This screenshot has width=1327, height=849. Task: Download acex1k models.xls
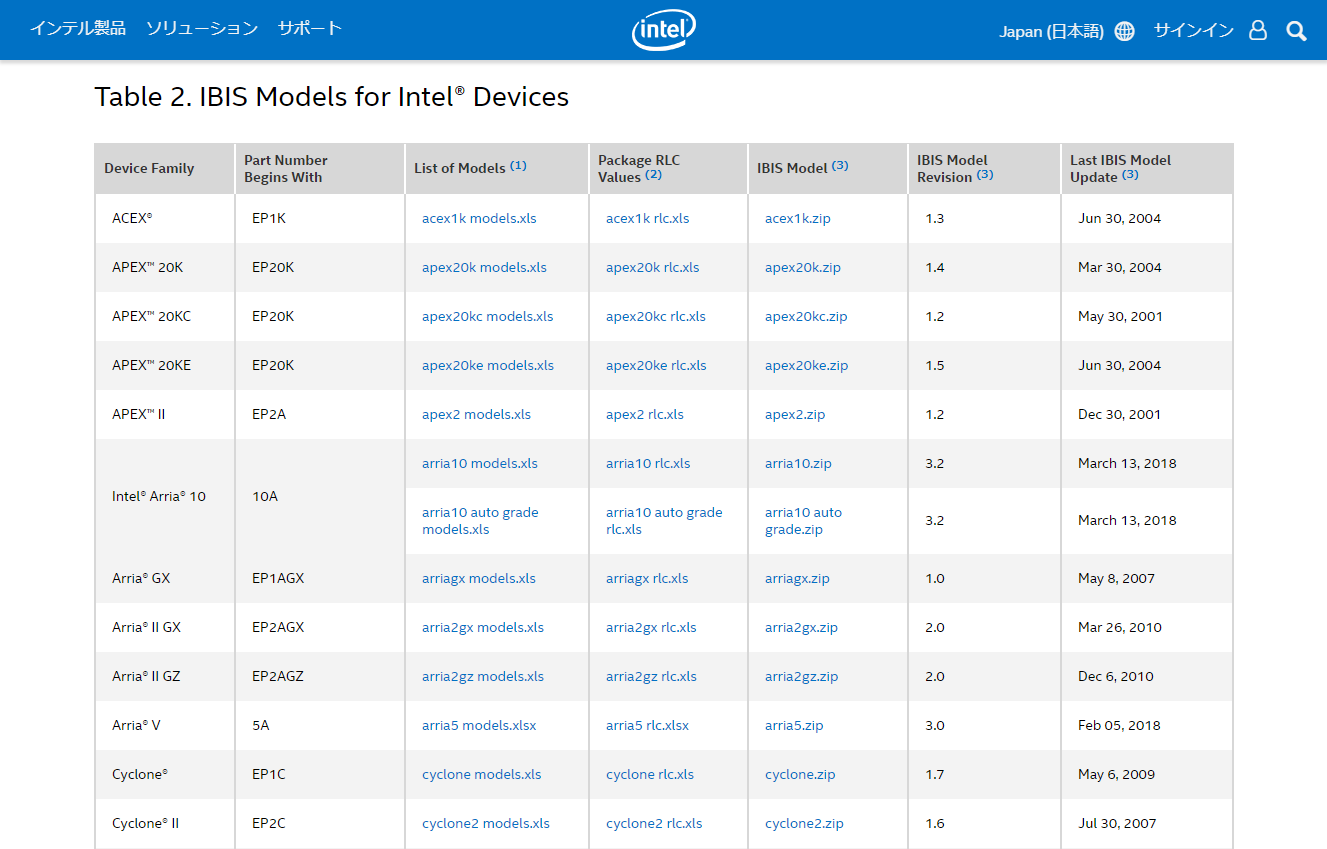point(479,218)
